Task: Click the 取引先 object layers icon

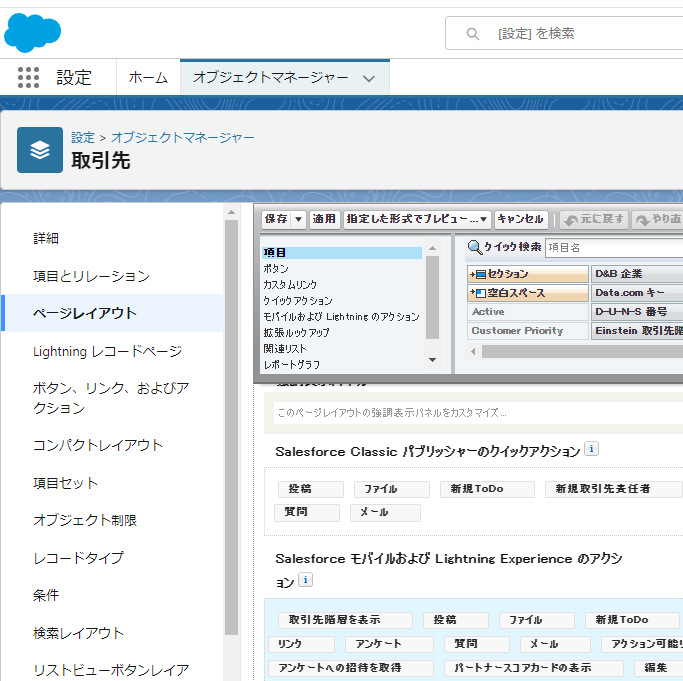Action: [40, 150]
